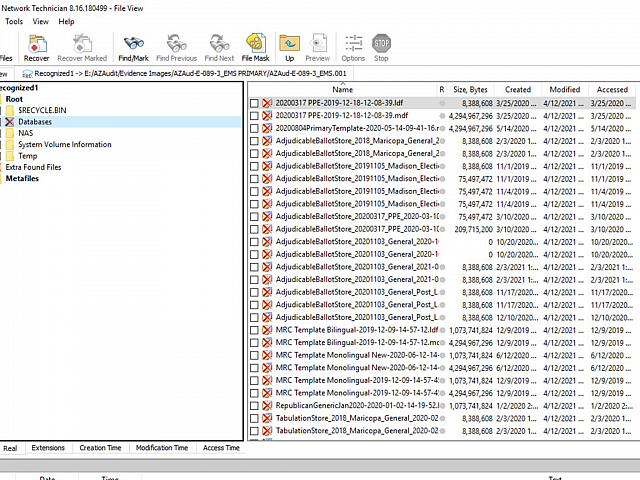Select the Metafiles tree node
Viewport: 640px width, 480px height.
coord(22,179)
